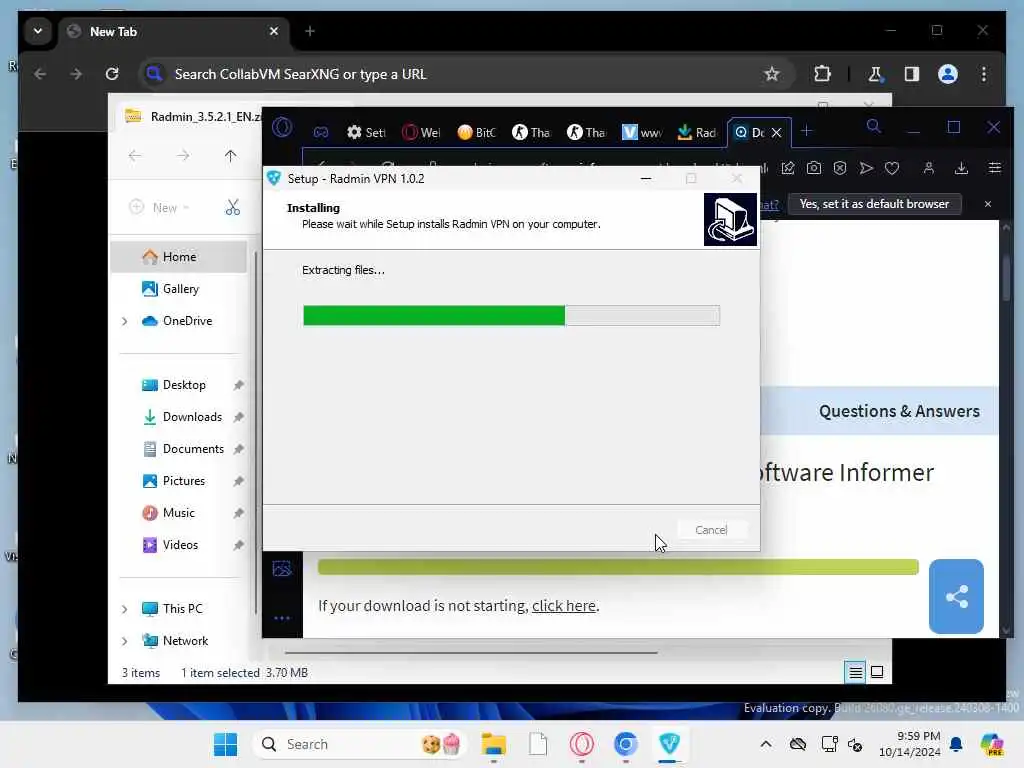1024x768 pixels.
Task: Open the Opera sidebar three-dots menu
Action: click(282, 618)
